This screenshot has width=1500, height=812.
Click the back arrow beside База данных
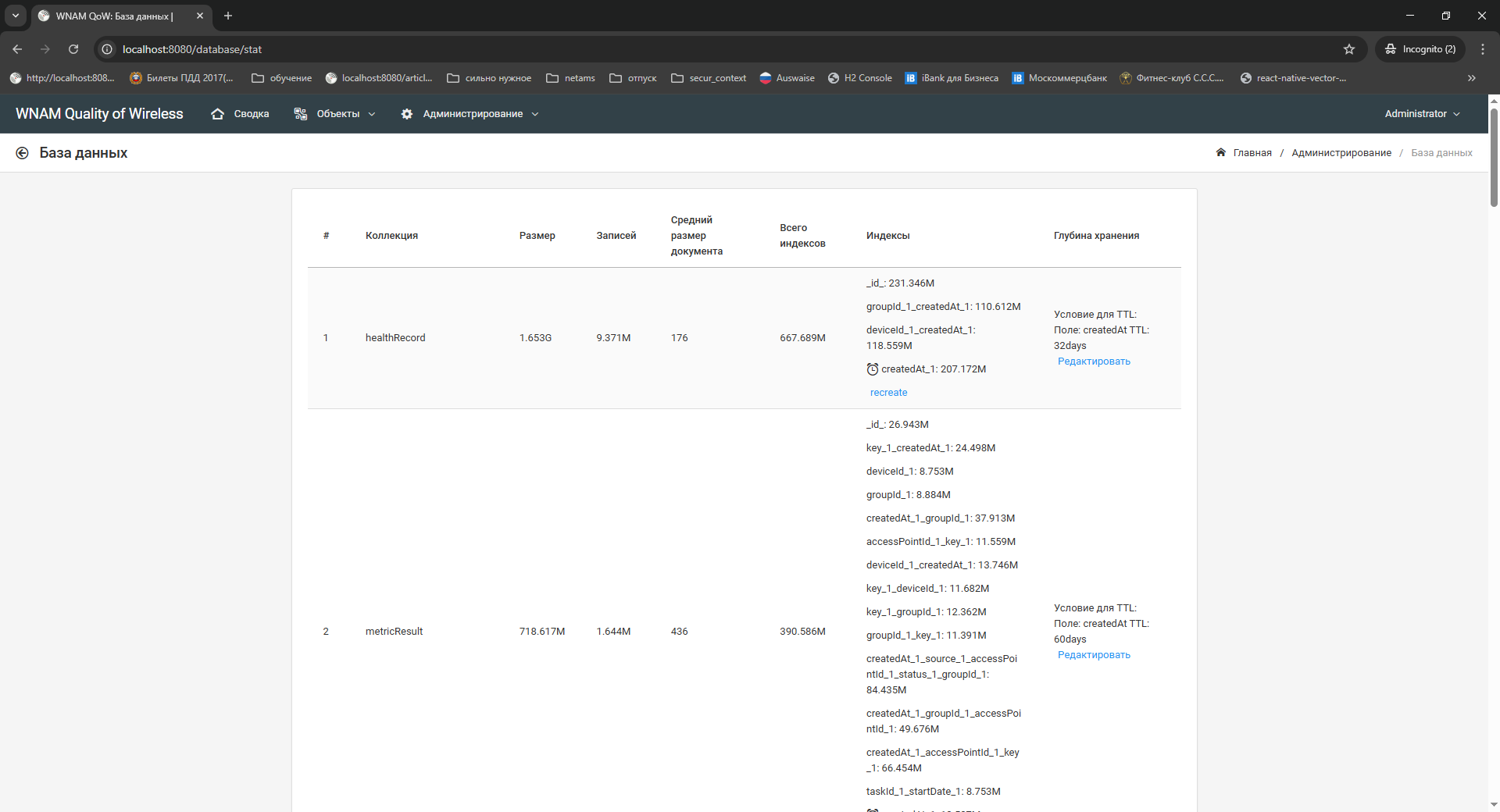22,153
